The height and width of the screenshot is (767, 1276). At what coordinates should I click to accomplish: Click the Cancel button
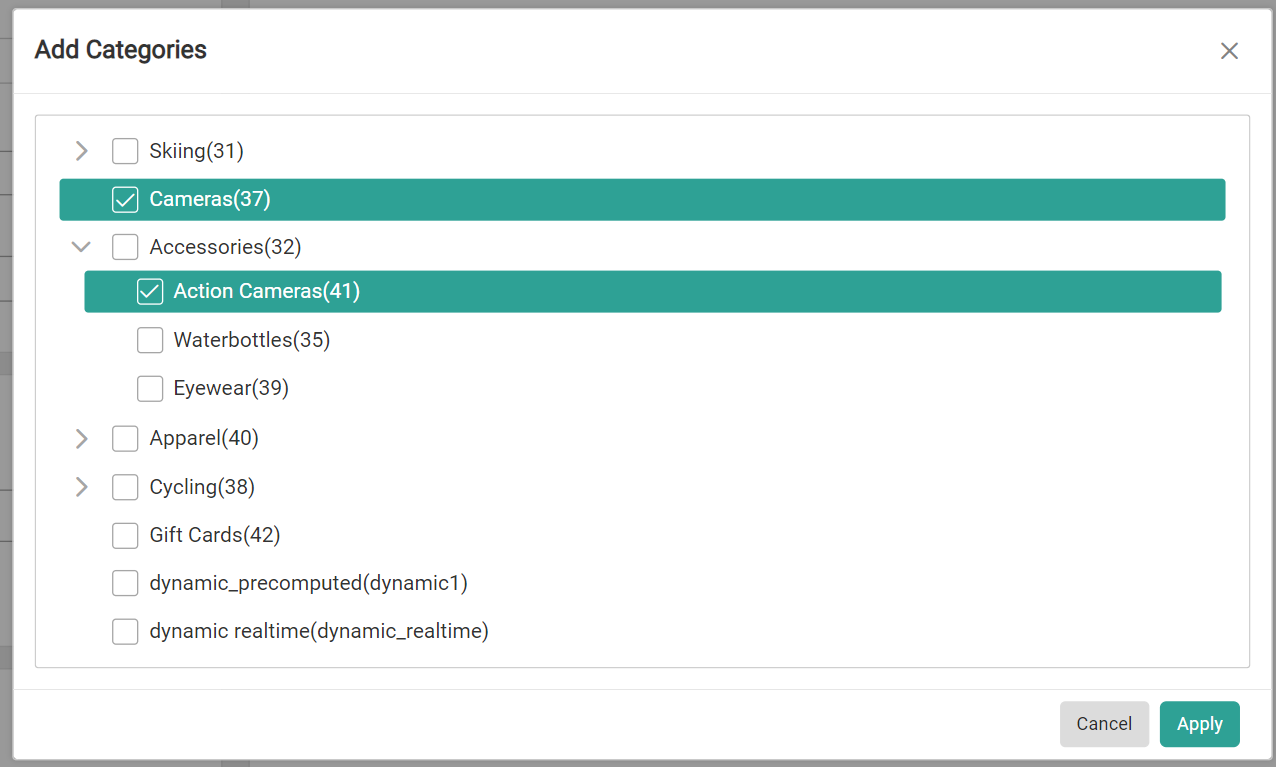tap(1104, 724)
